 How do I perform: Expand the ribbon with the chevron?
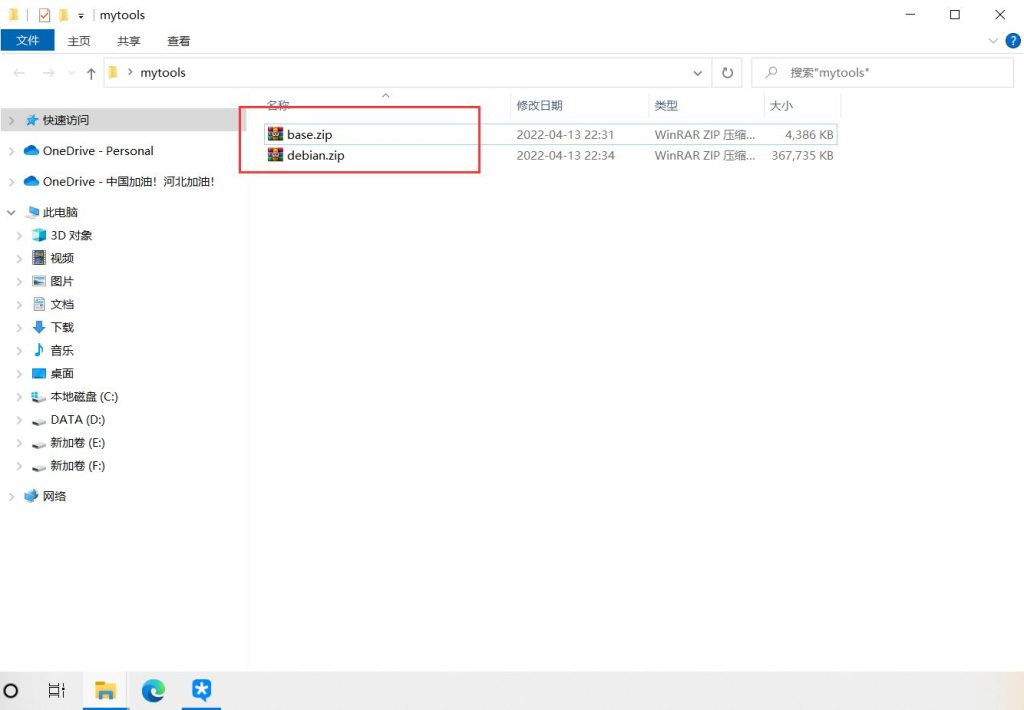pos(993,40)
